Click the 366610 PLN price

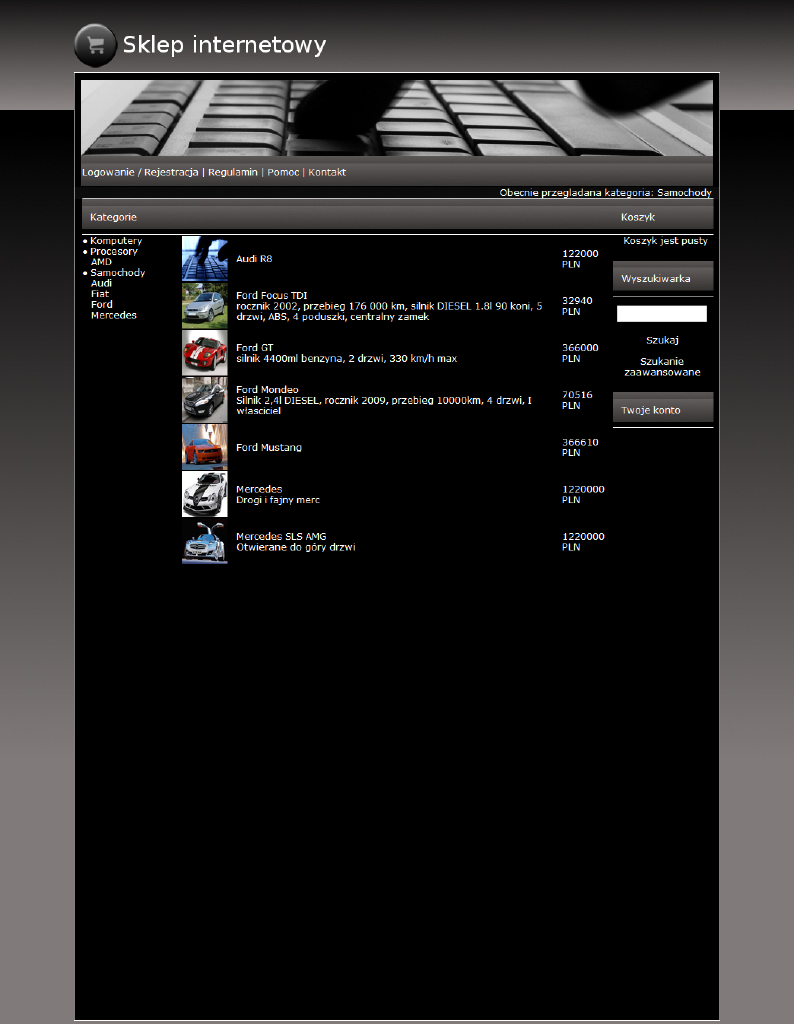(x=580, y=447)
